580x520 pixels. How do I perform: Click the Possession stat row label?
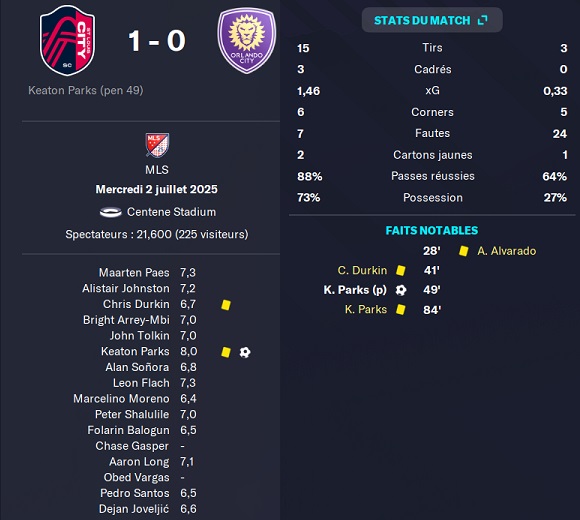click(433, 197)
